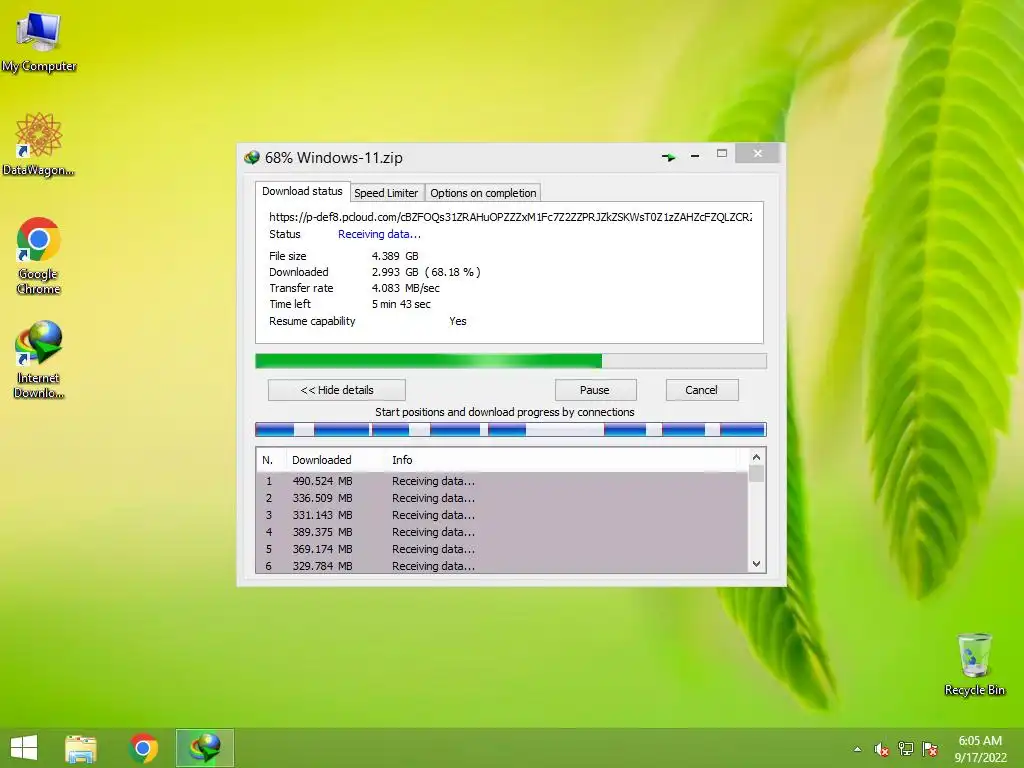Open the network tray icon

coord(906,749)
